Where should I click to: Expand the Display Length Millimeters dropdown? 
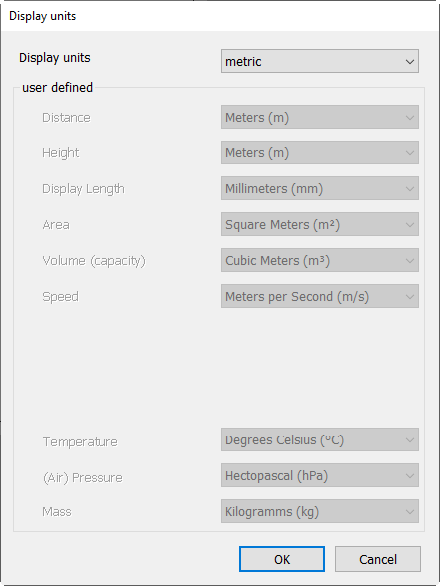(x=320, y=188)
